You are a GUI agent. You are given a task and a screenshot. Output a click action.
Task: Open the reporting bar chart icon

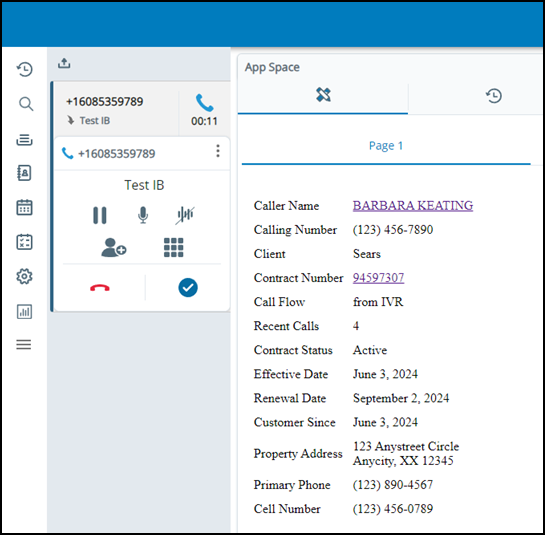click(24, 311)
